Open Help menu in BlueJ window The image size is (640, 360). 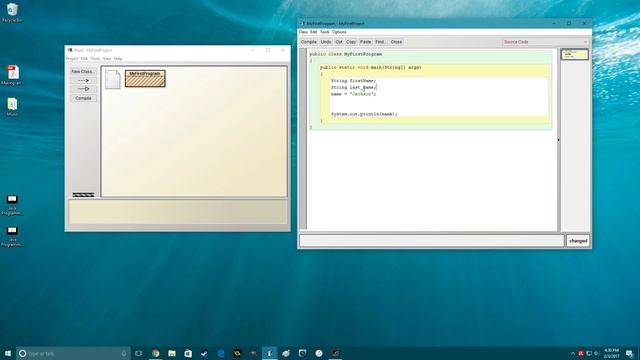click(118, 59)
